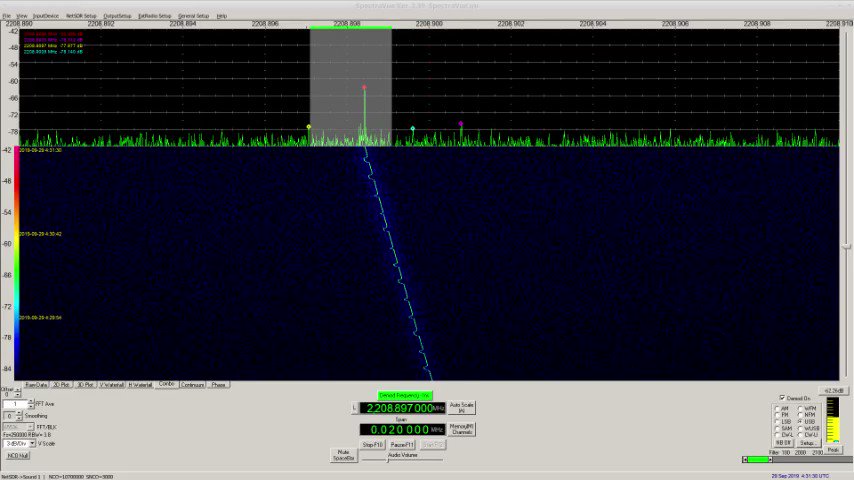Image resolution: width=854 pixels, height=480 pixels.
Task: Switch to the RawData tab
Action: [36, 385]
